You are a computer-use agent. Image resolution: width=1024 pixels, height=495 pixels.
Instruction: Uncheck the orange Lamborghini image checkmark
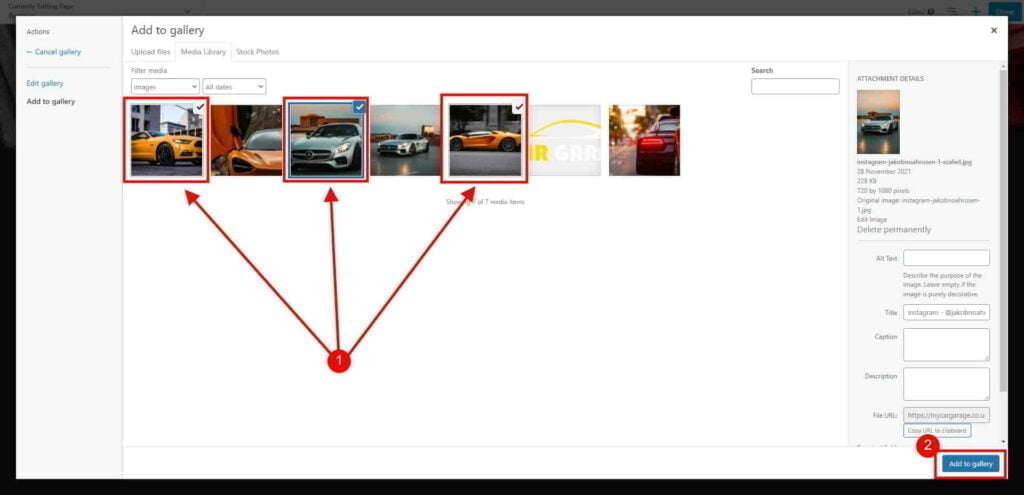[x=518, y=107]
